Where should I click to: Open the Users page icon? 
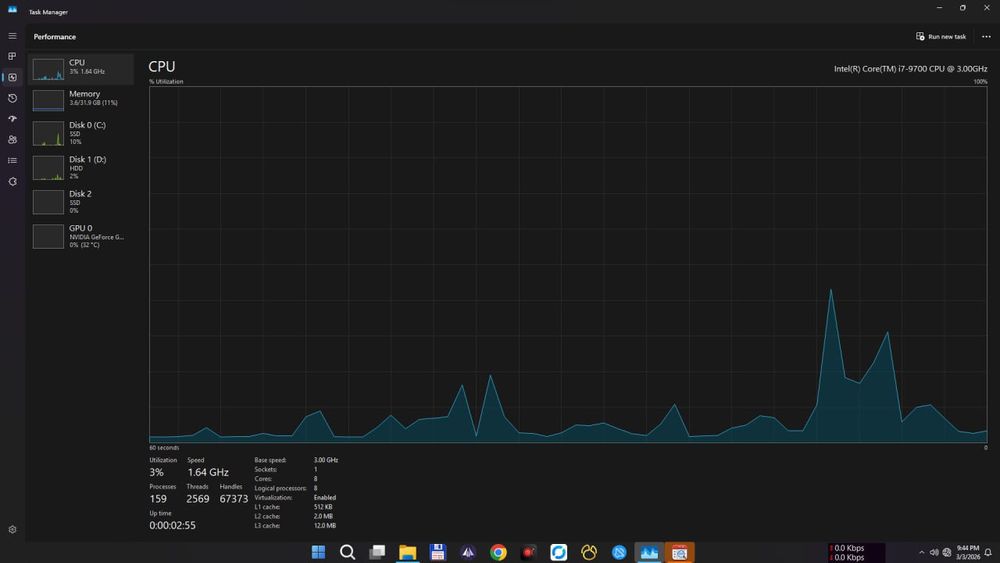(12, 140)
